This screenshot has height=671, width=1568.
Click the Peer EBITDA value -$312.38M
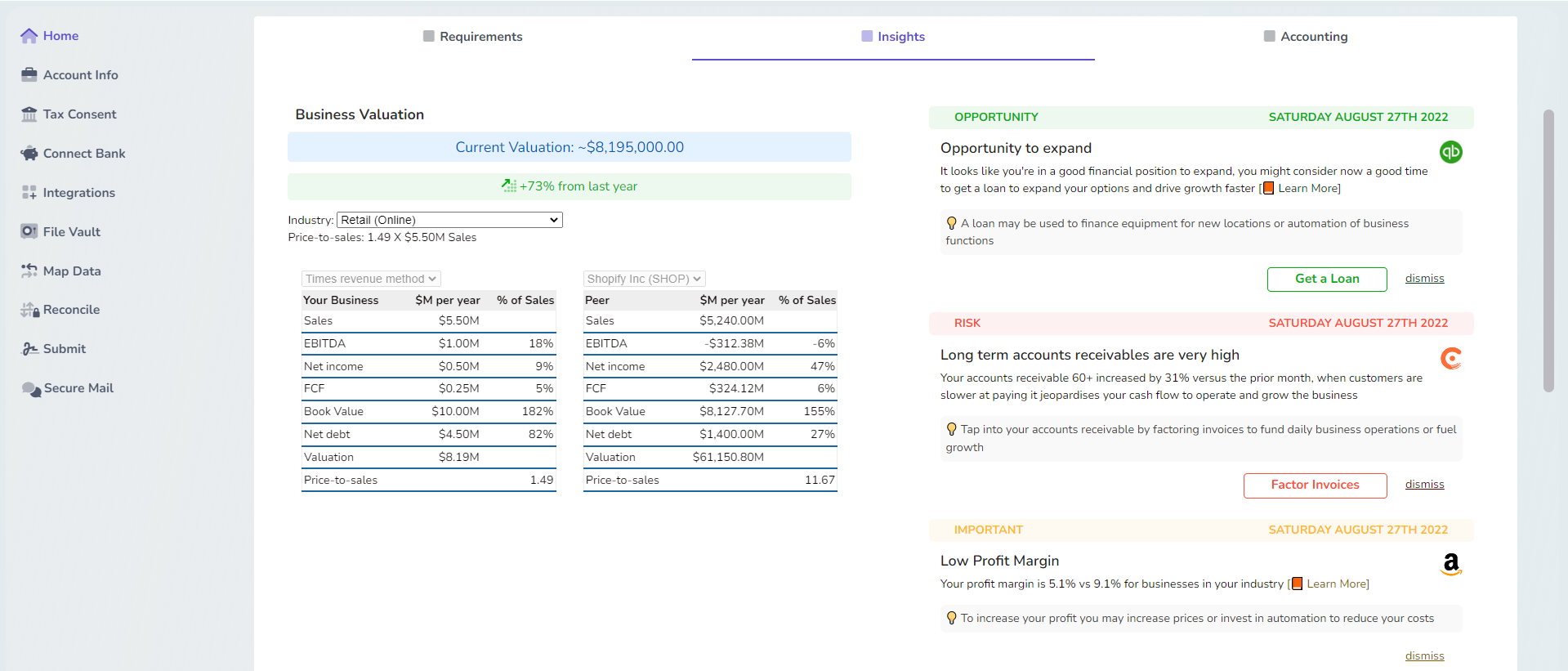[735, 344]
